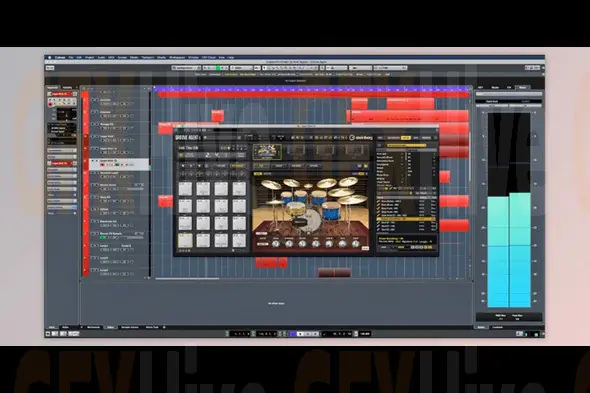Click the purple timeline ruler in project window
590x393 pixels.
pyautogui.click(x=312, y=89)
